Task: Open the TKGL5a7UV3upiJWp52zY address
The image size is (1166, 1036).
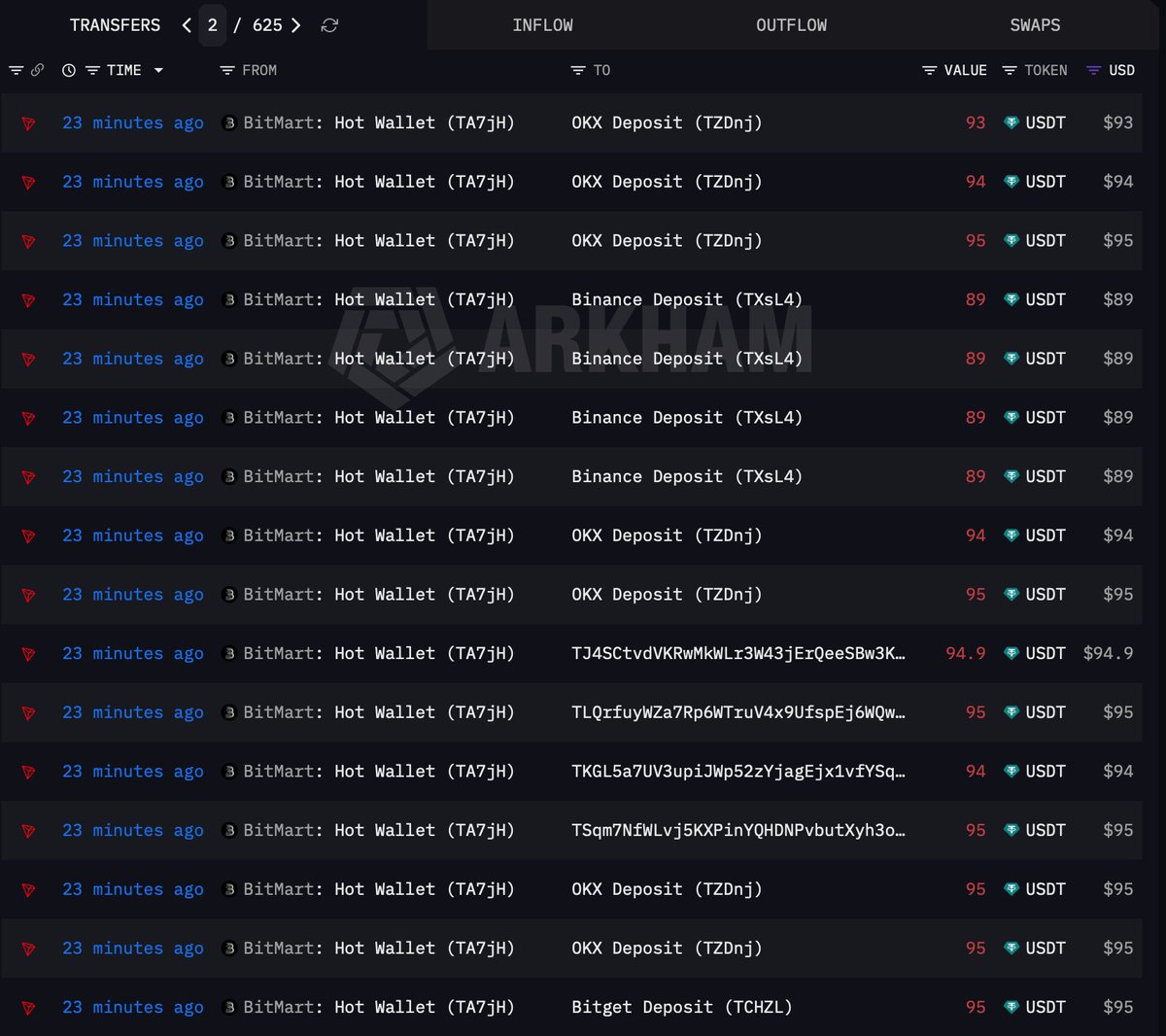Action: pyautogui.click(x=738, y=771)
